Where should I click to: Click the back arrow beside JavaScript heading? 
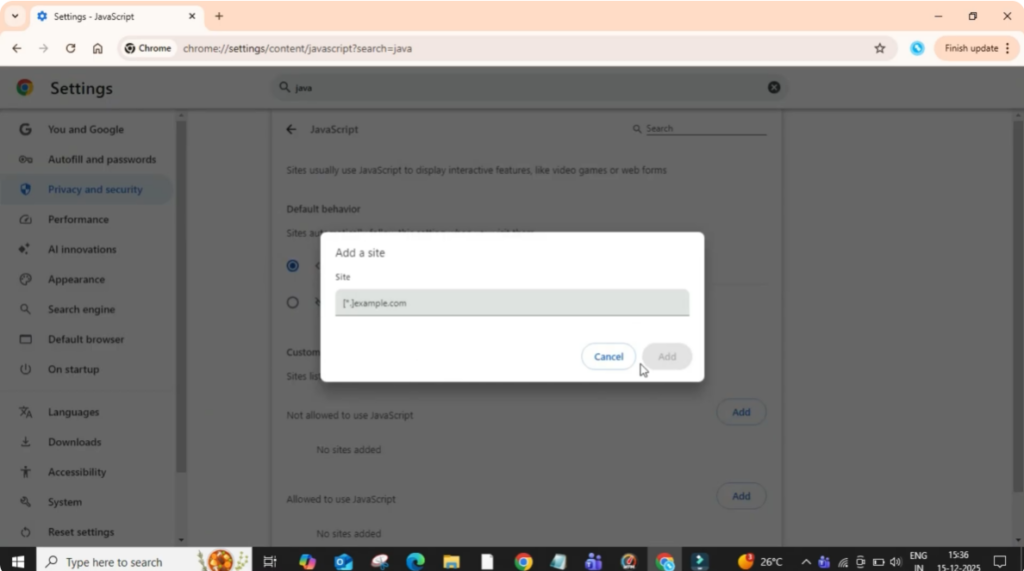(291, 129)
